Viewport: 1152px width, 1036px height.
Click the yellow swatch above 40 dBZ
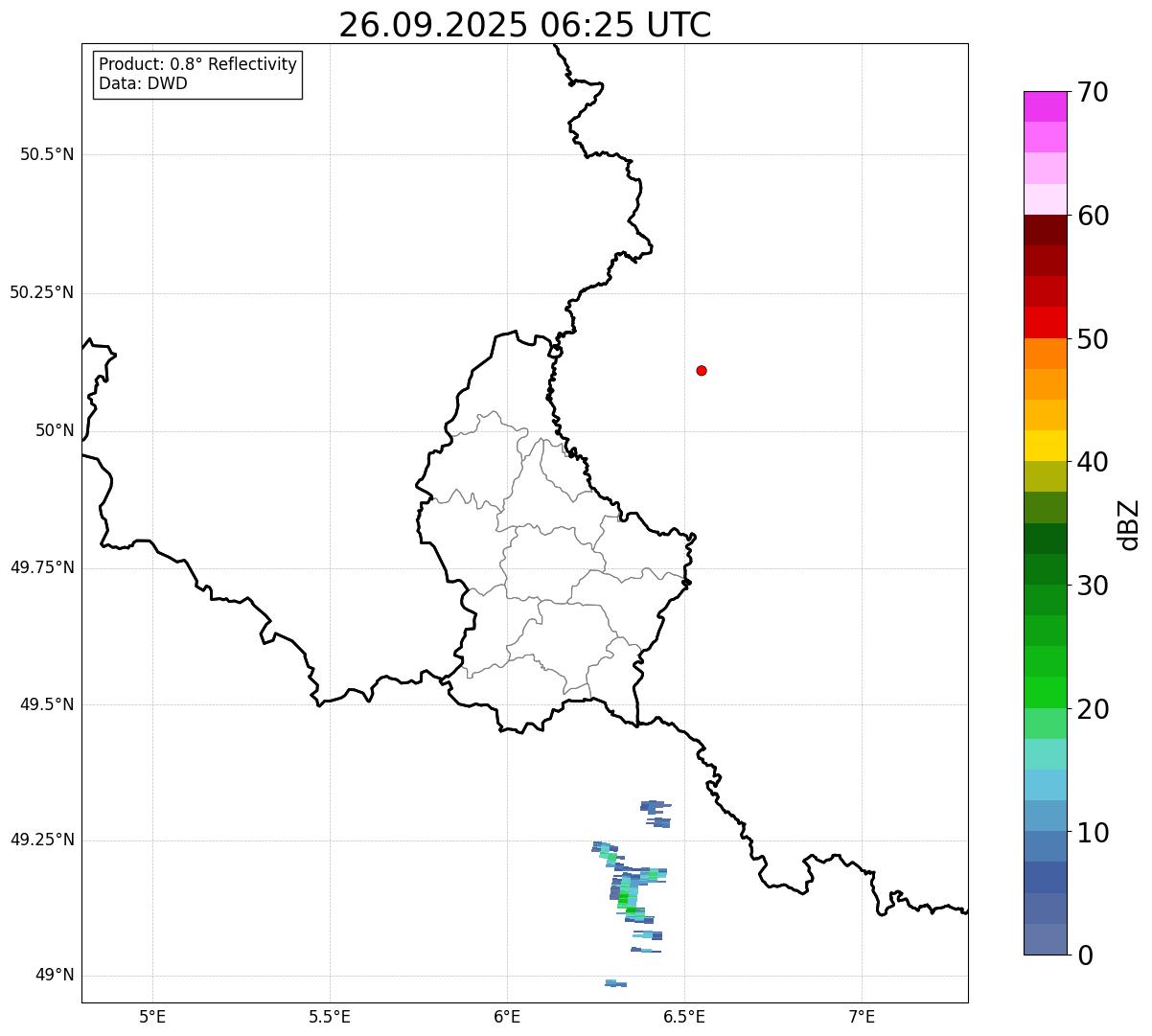tap(1045, 446)
